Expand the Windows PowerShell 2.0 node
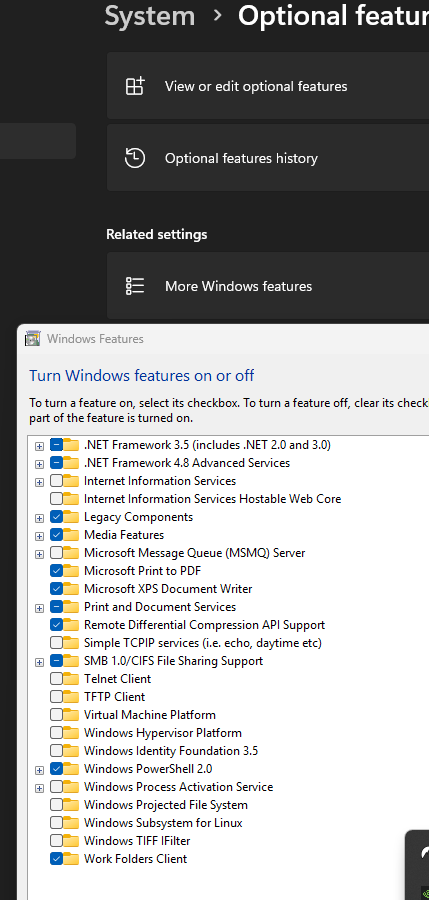This screenshot has width=429, height=900. [x=39, y=770]
